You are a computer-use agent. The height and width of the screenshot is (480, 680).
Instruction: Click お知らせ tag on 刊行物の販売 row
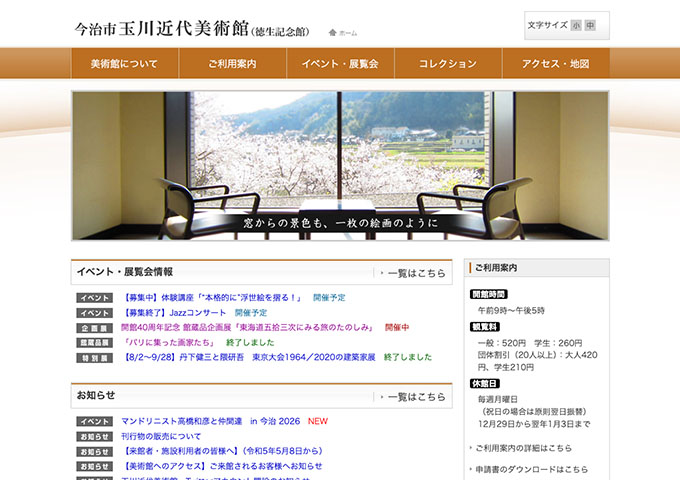95,437
